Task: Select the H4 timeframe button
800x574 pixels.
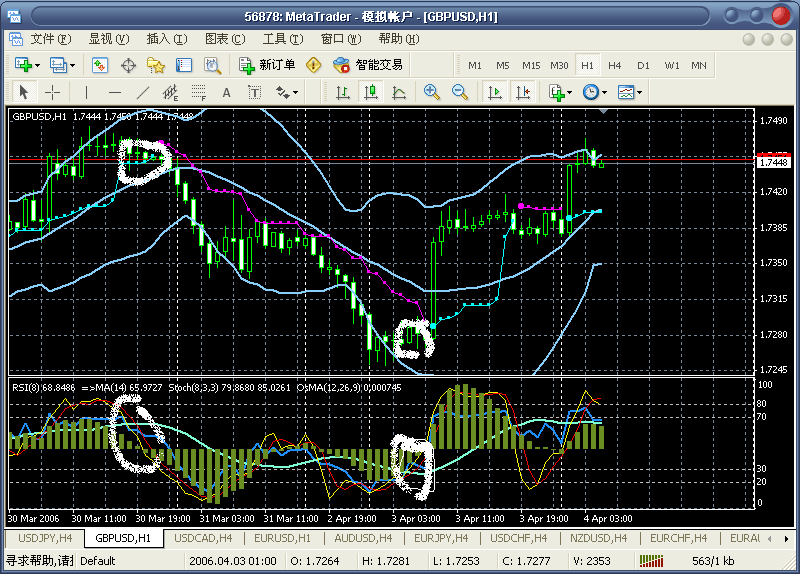Action: (614, 65)
